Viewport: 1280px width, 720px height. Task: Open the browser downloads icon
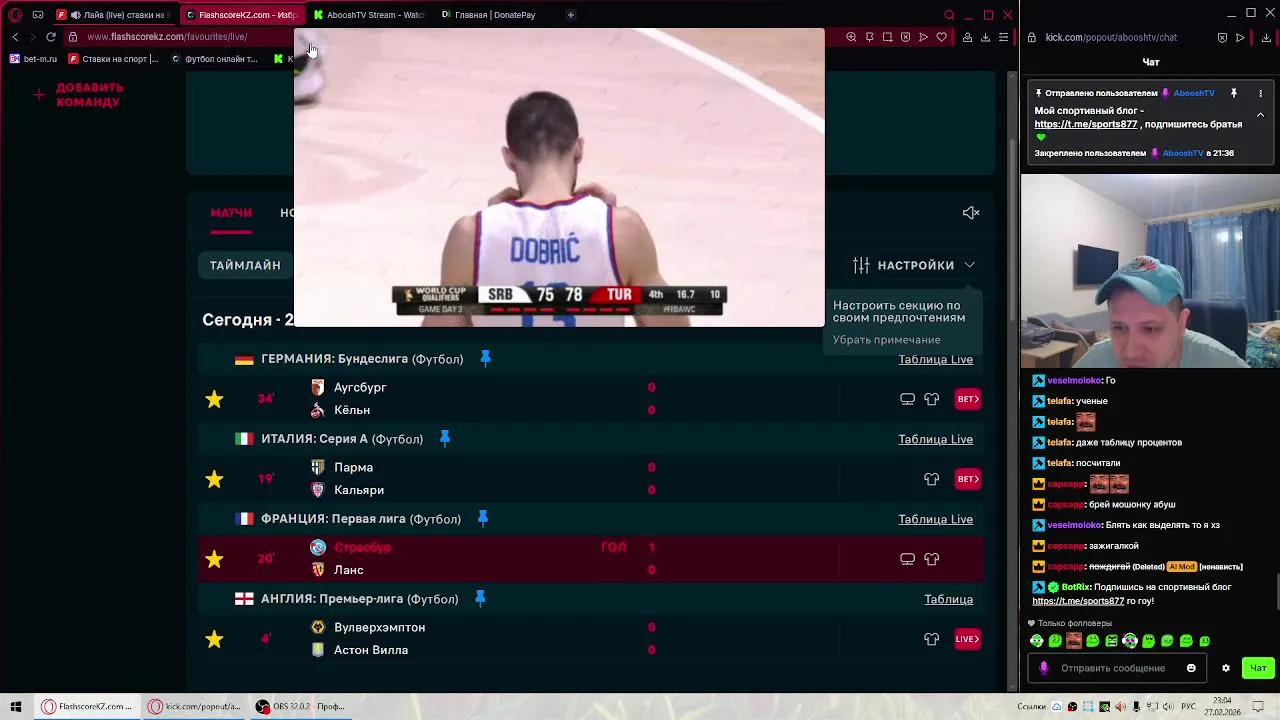pos(985,37)
